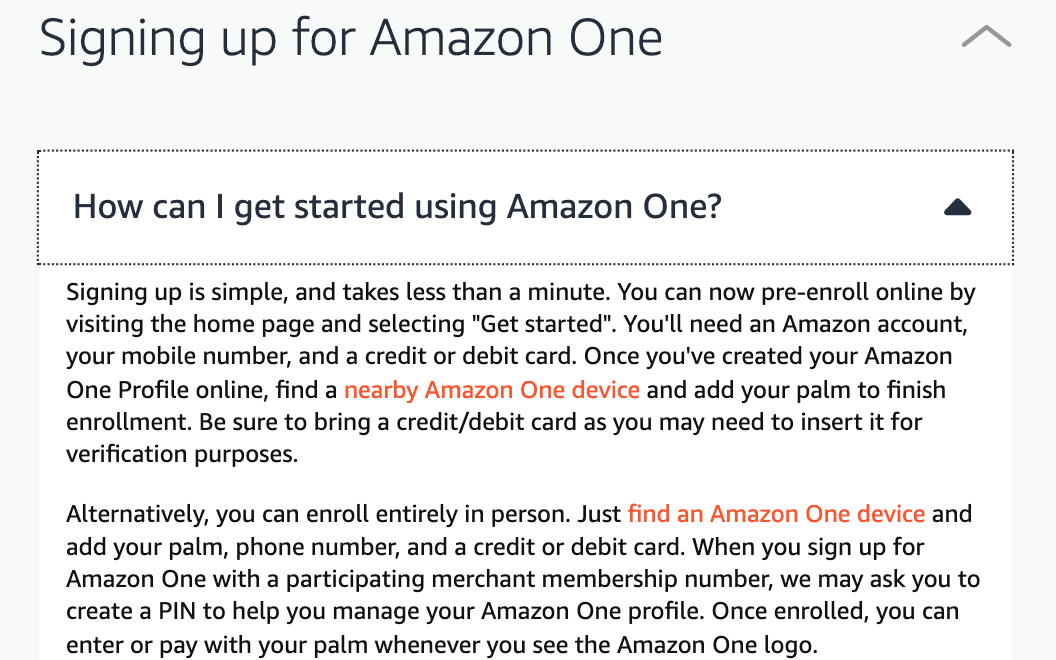Click the word 'Alternatively' in the second paragraph
This screenshot has height=660, width=1056.
[137, 515]
